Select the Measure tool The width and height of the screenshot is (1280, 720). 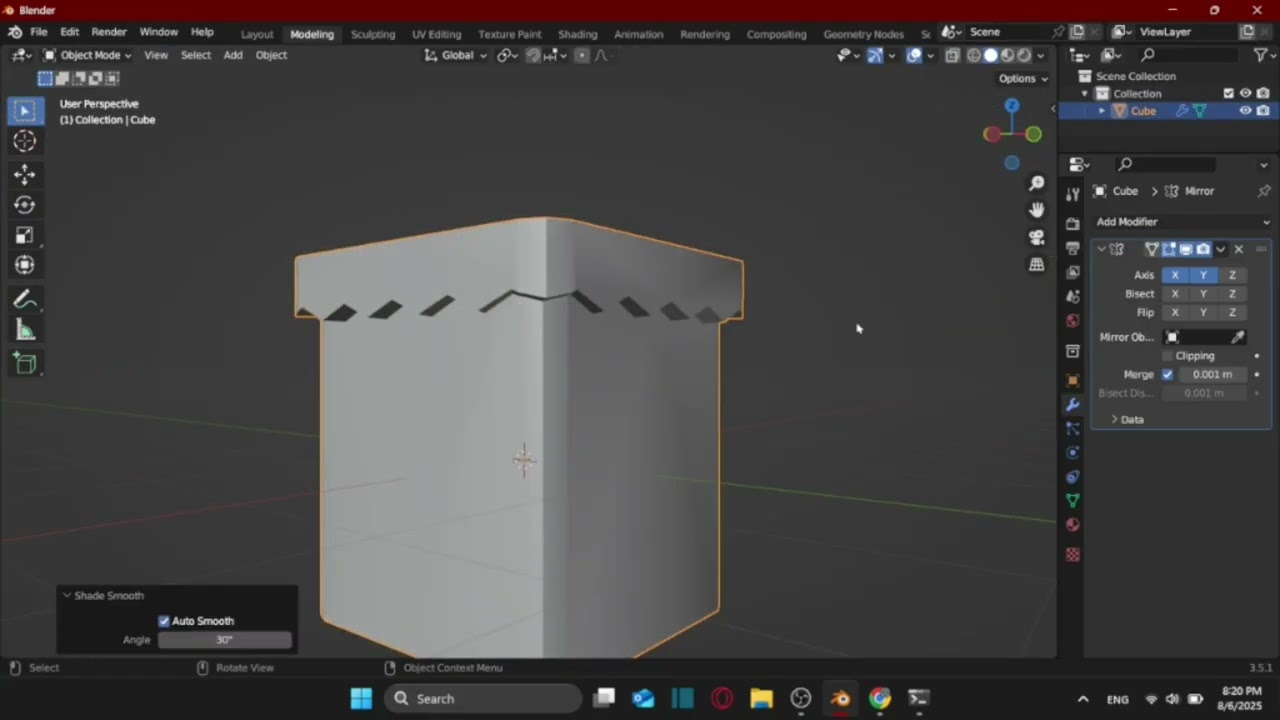pyautogui.click(x=25, y=331)
